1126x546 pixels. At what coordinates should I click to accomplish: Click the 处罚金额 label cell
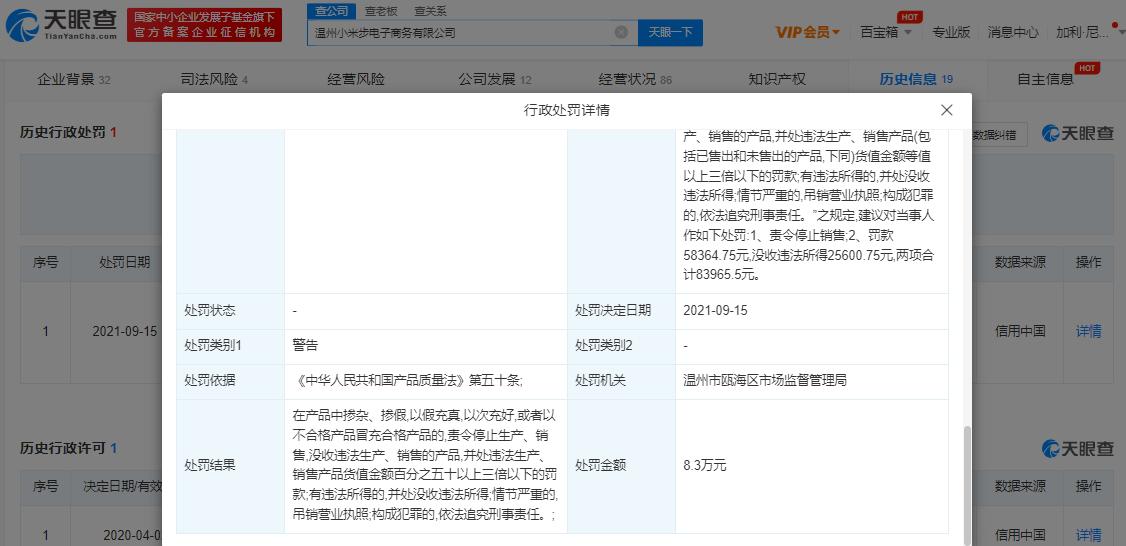pos(621,466)
